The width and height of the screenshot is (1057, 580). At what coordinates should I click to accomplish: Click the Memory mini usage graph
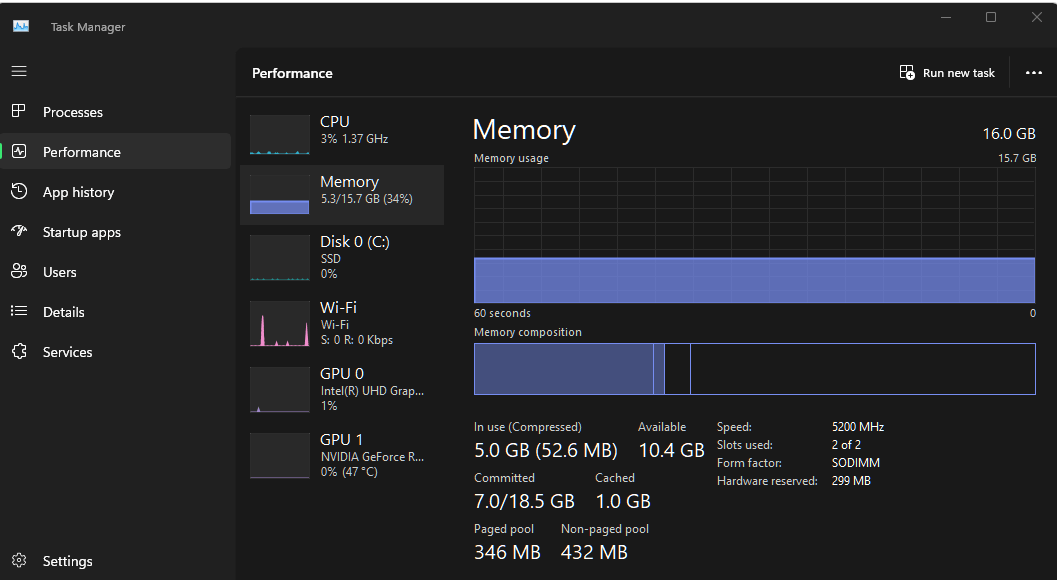(280, 194)
